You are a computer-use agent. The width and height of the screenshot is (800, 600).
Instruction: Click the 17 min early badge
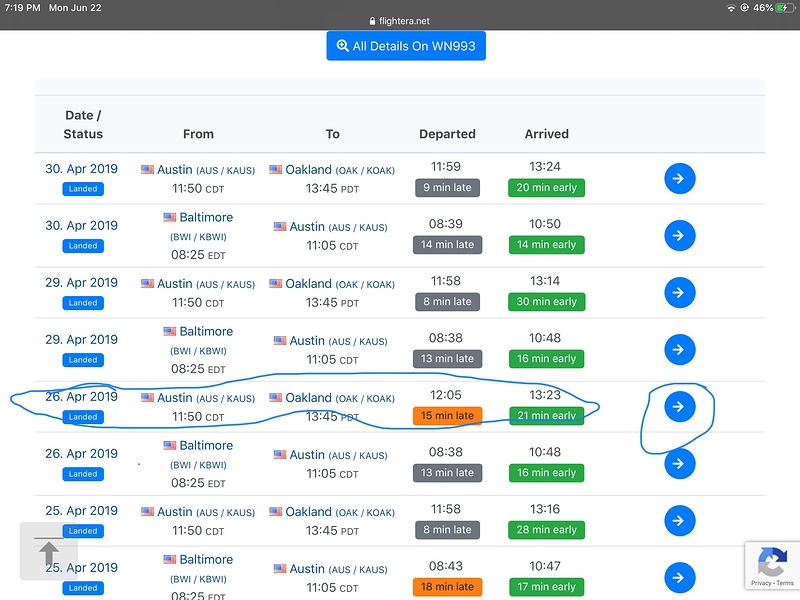546,587
